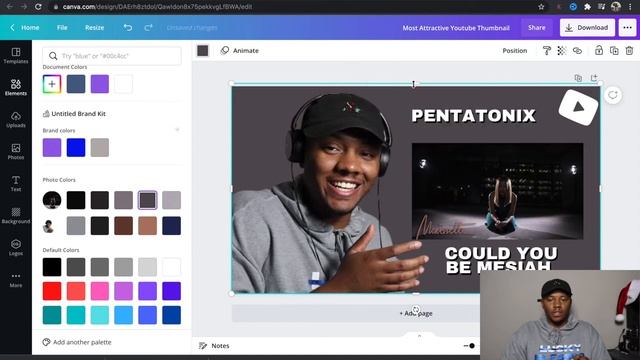Expand the bottom page drawer chevron
Viewport: 640px width, 360px height.
tap(419, 336)
